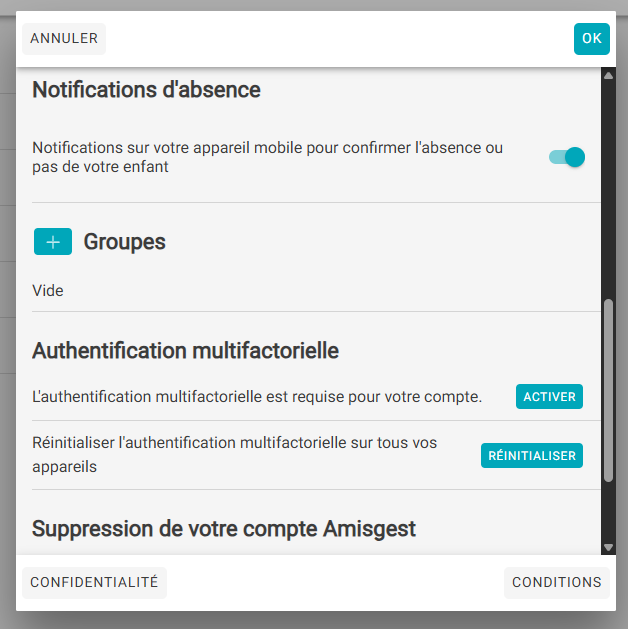This screenshot has width=628, height=629.
Task: Click the multifactor "est requise" description text
Action: tap(257, 397)
